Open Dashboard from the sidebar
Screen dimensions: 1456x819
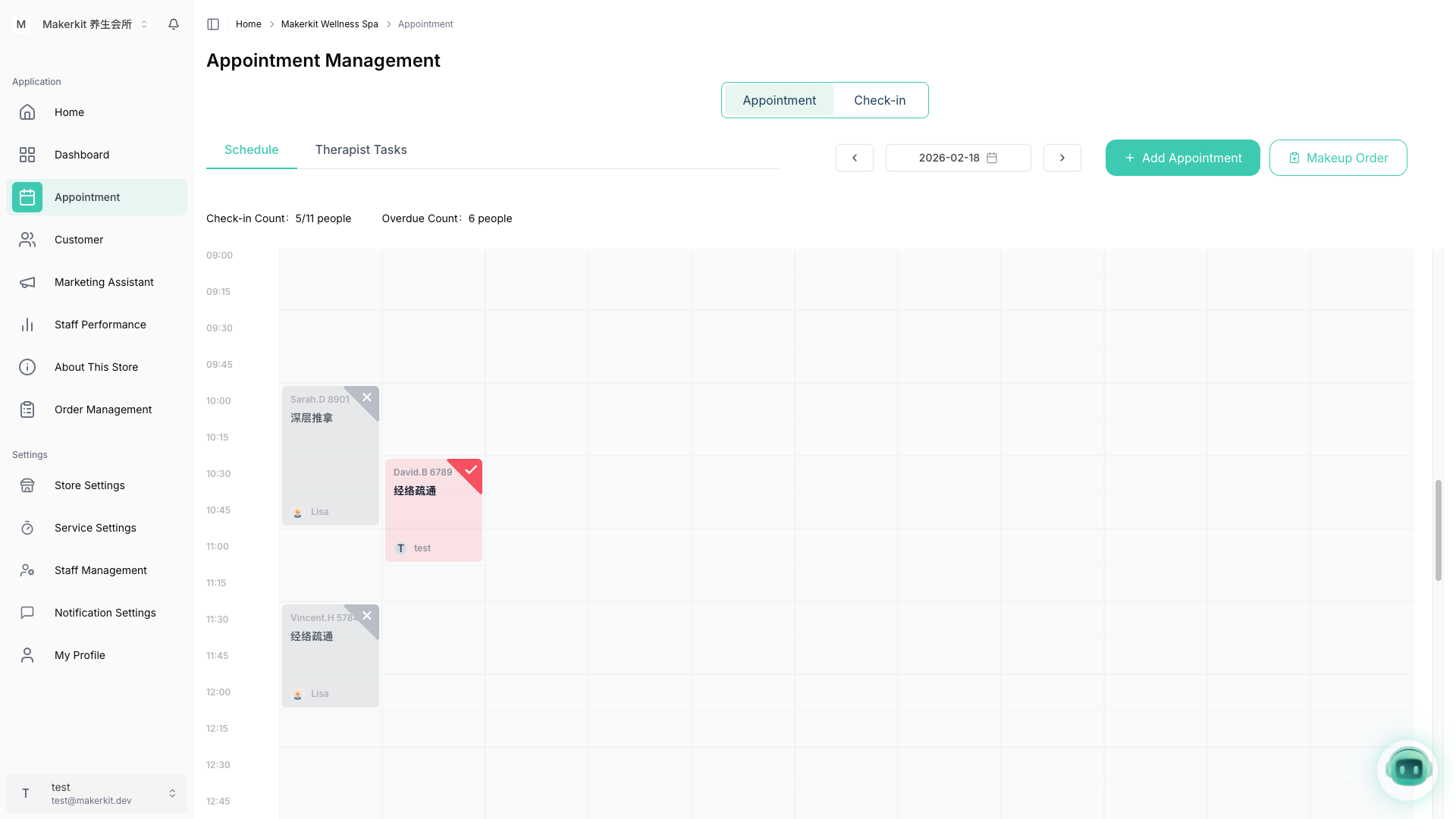(x=82, y=155)
